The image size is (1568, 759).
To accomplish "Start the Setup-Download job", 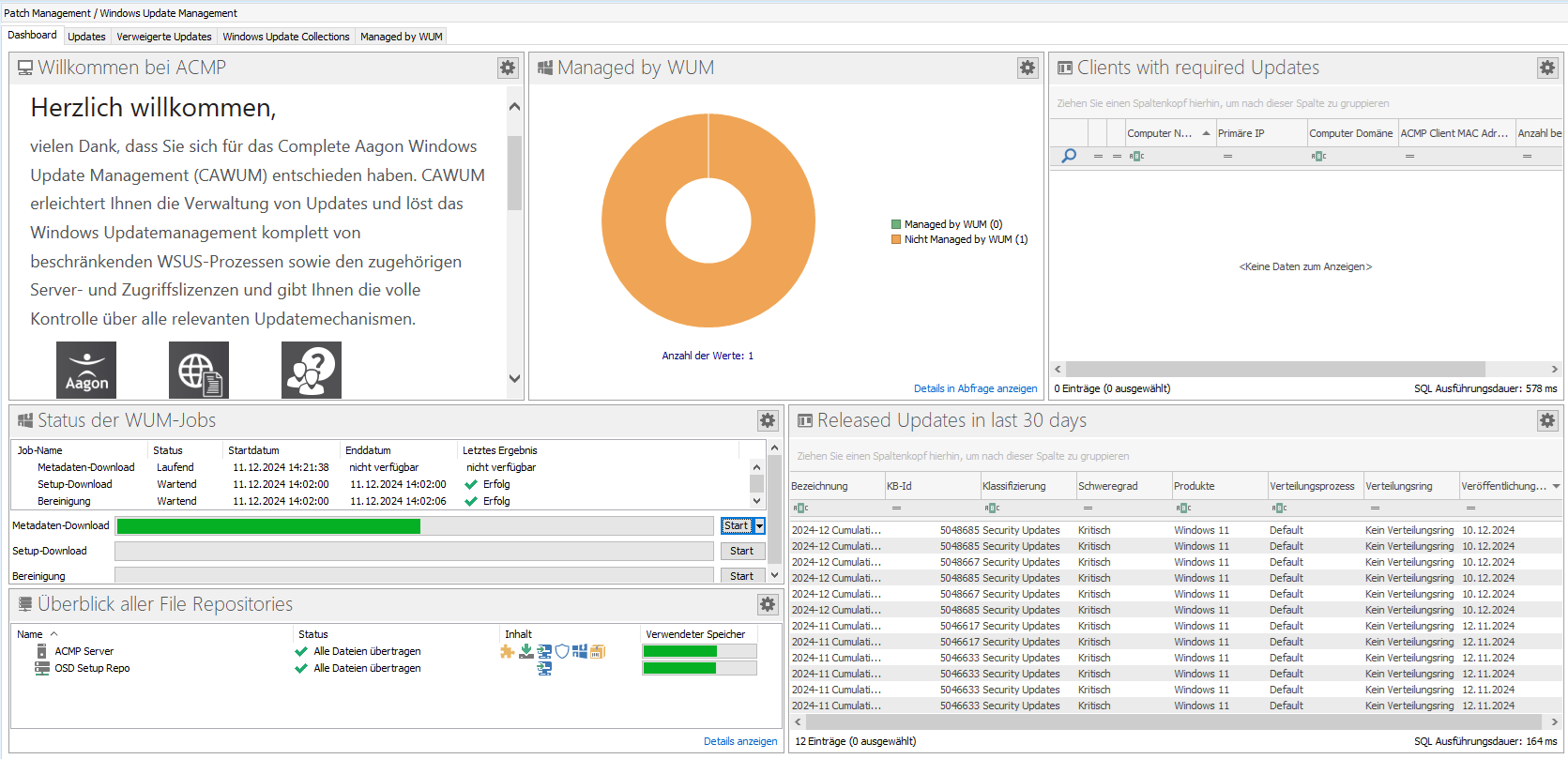I will point(741,552).
